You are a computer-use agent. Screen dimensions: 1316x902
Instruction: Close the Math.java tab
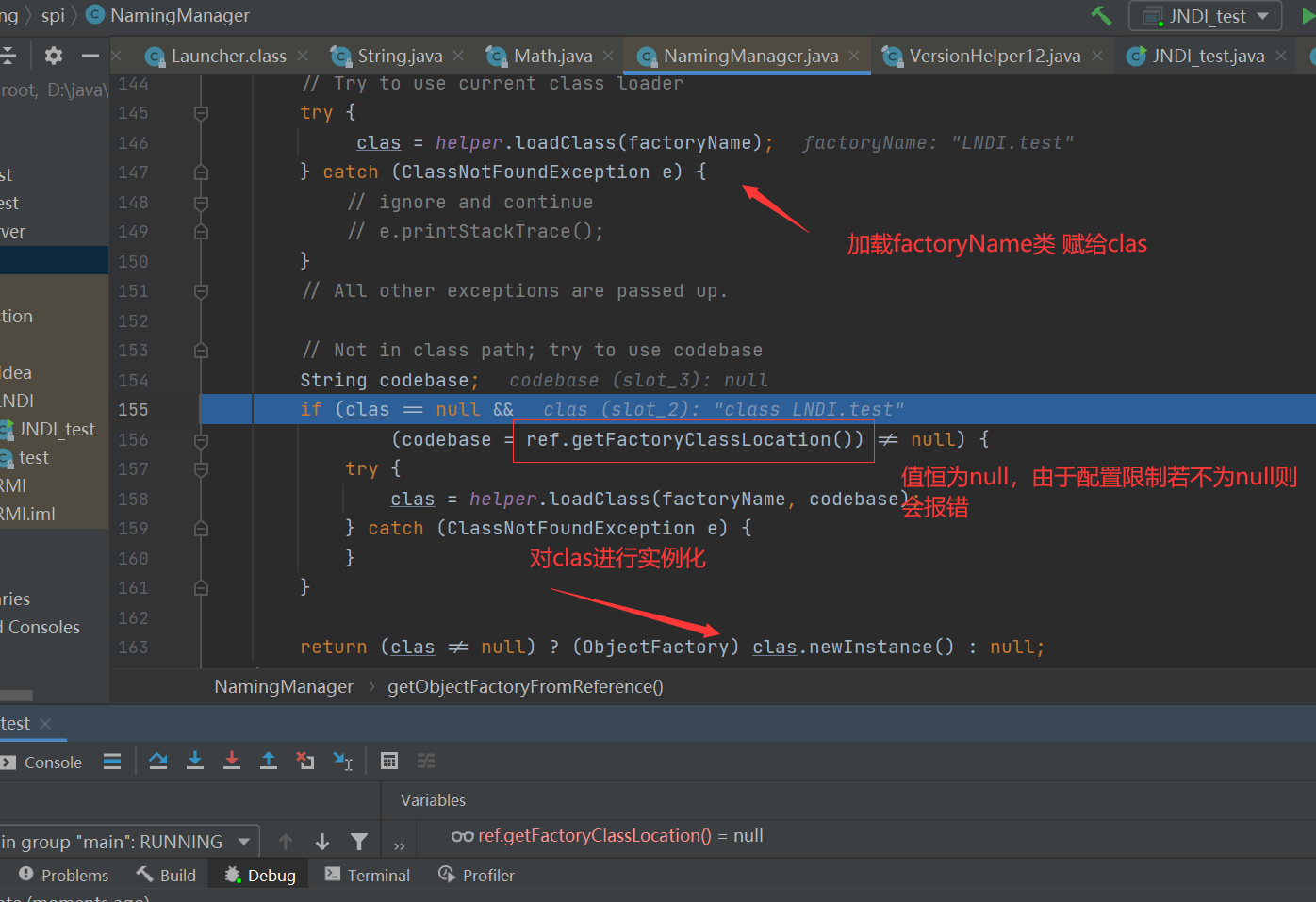click(608, 57)
